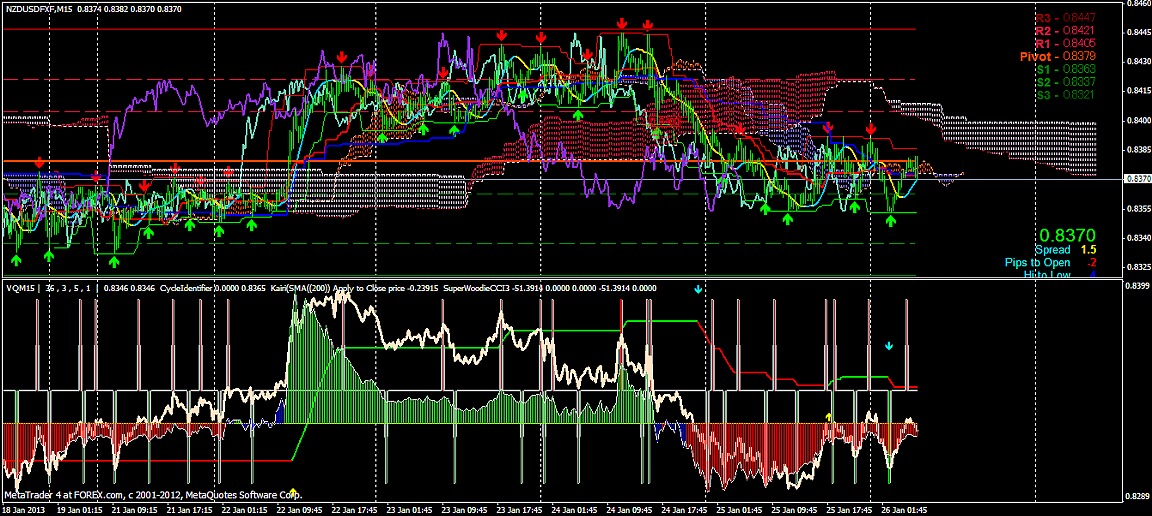The image size is (1152, 516).
Task: Click the current price tag 0.8370 on price axis
Action: click(x=1136, y=178)
